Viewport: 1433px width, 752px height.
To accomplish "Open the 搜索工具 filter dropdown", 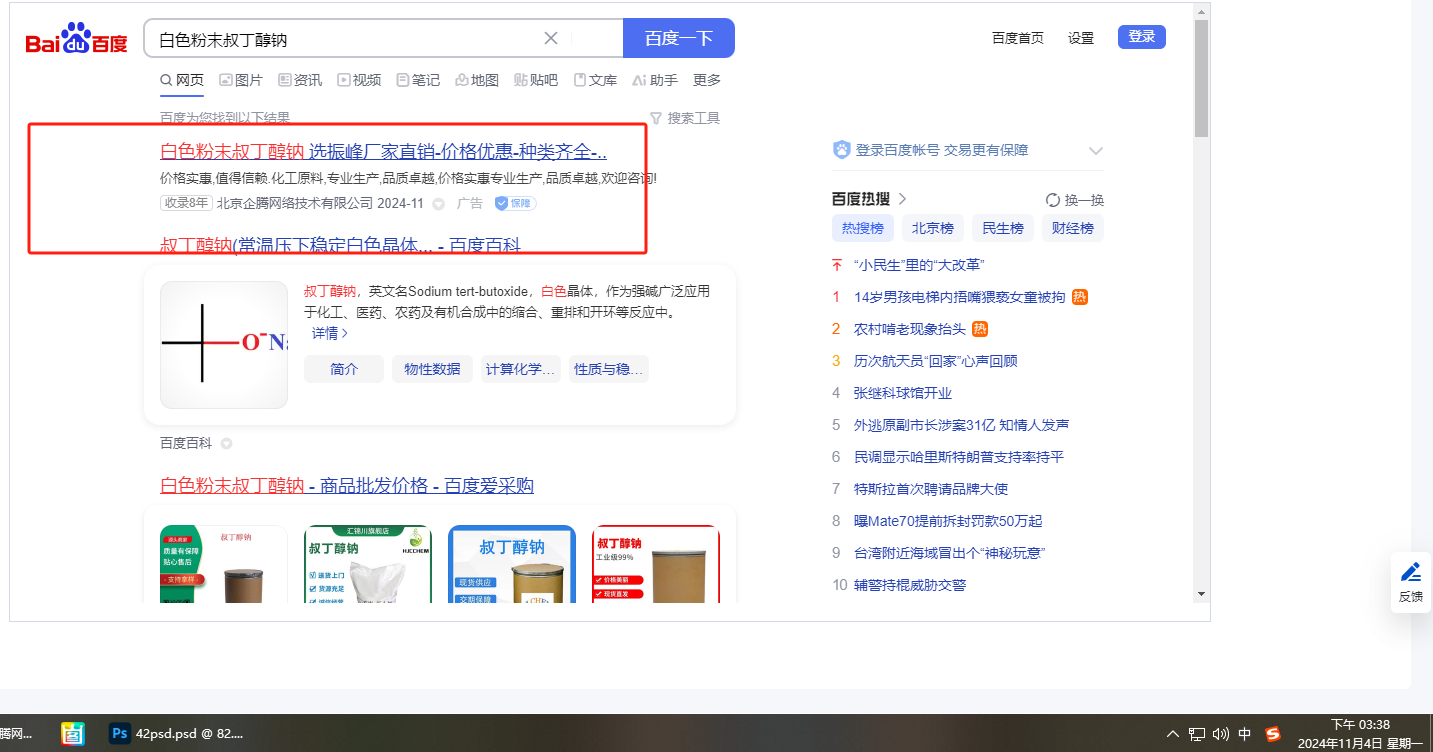I will [685, 118].
